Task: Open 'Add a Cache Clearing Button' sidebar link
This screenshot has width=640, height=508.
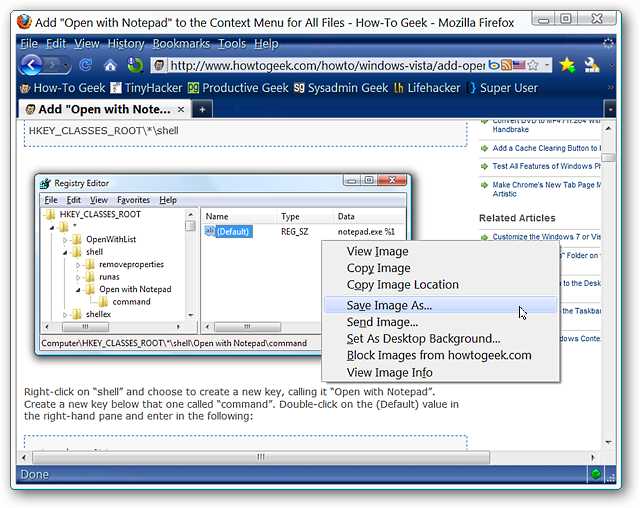Action: (x=546, y=148)
